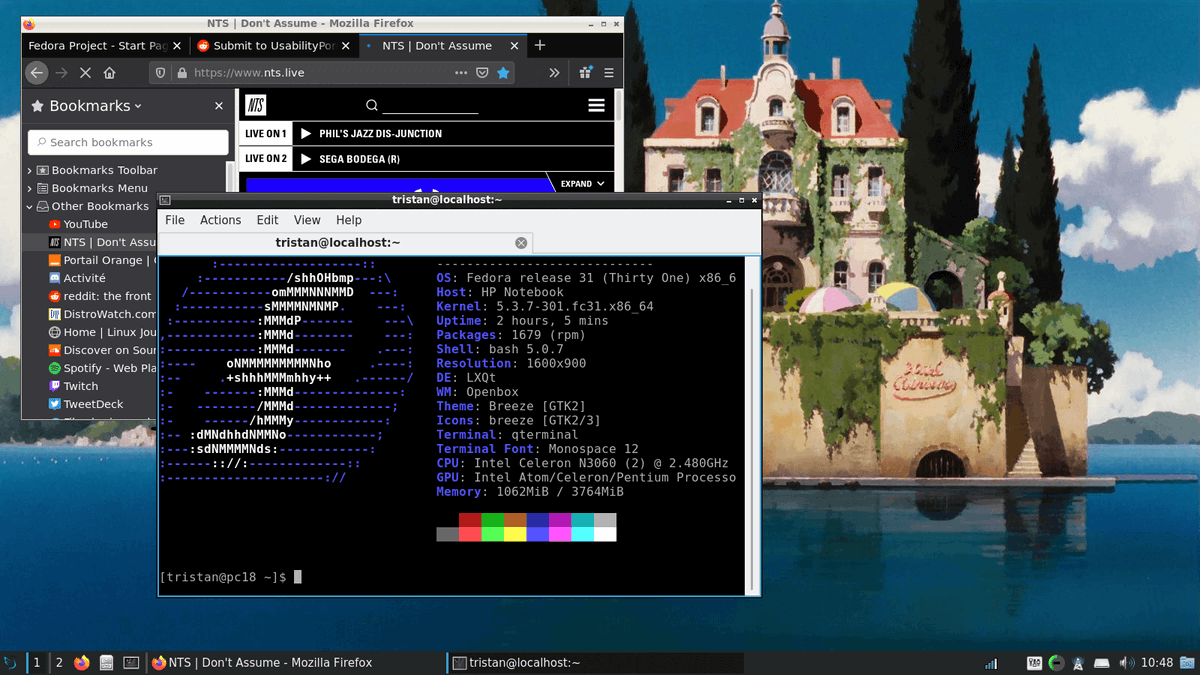Click the NTS logo on the webpage
Screen dimensions: 1200x675
tap(255, 106)
